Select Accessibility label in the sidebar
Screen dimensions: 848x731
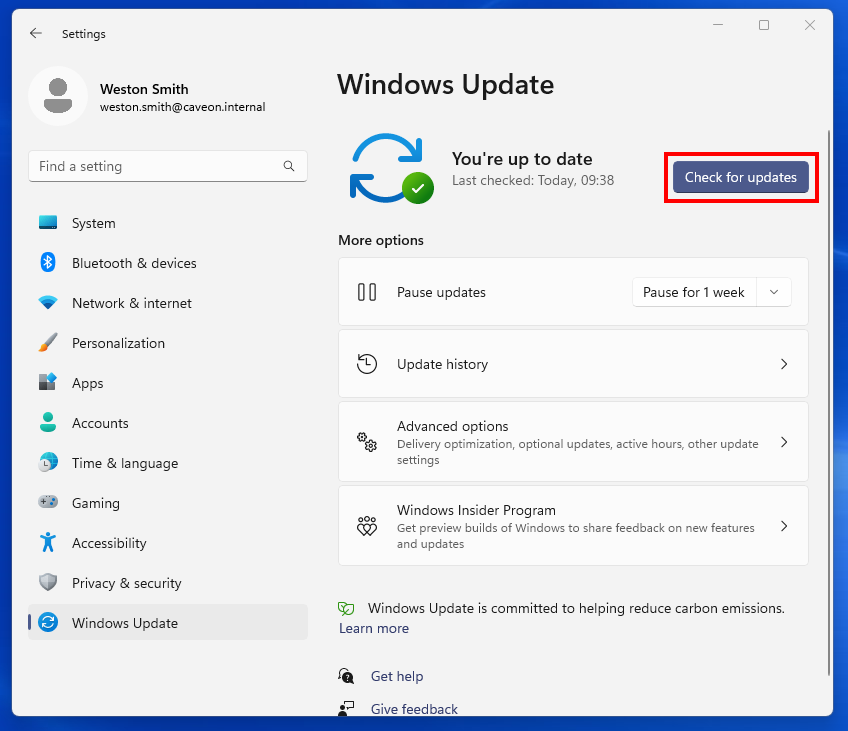tap(109, 543)
